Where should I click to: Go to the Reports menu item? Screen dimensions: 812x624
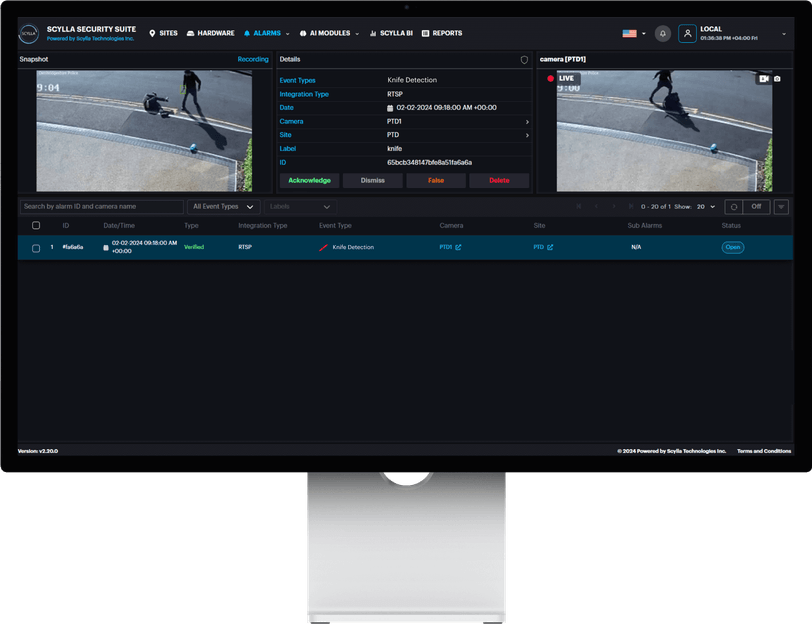coord(442,33)
